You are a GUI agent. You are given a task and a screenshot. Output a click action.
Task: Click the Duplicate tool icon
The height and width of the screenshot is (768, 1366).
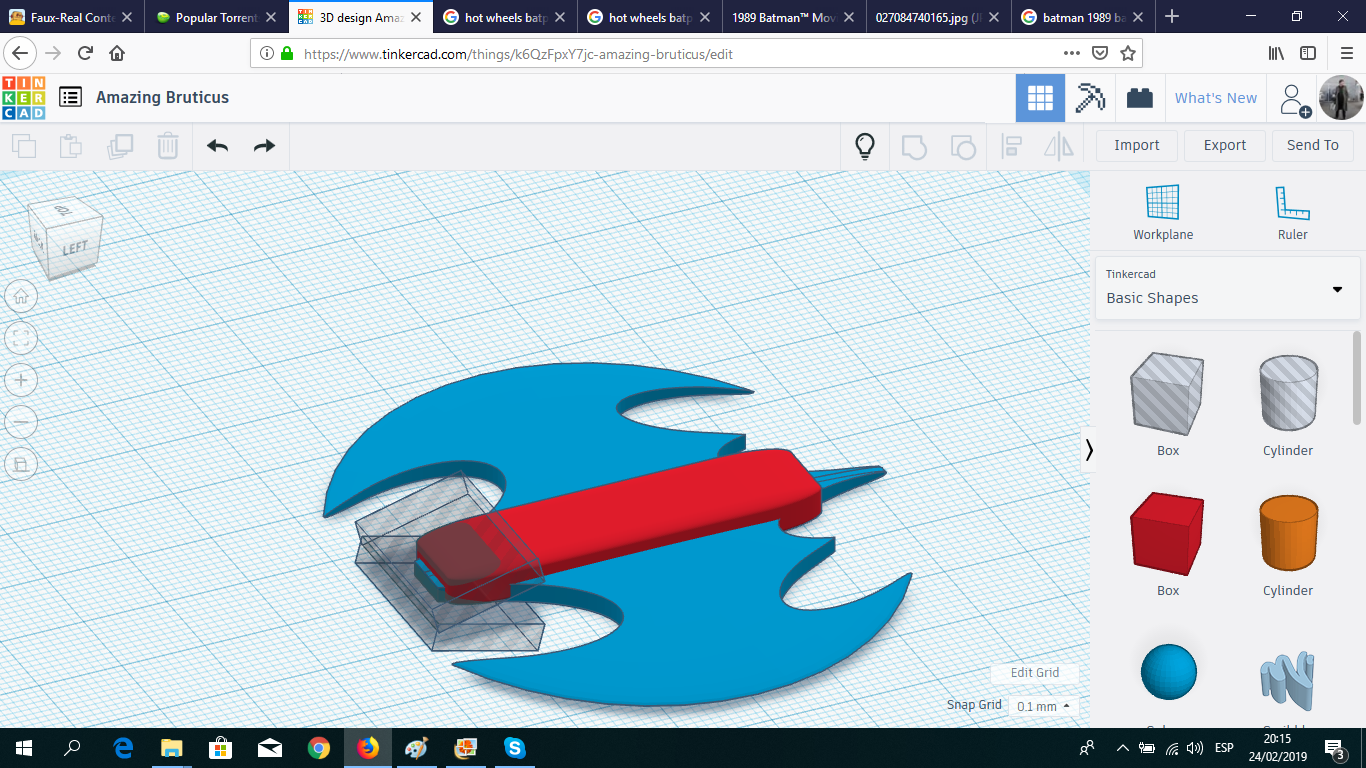(120, 146)
